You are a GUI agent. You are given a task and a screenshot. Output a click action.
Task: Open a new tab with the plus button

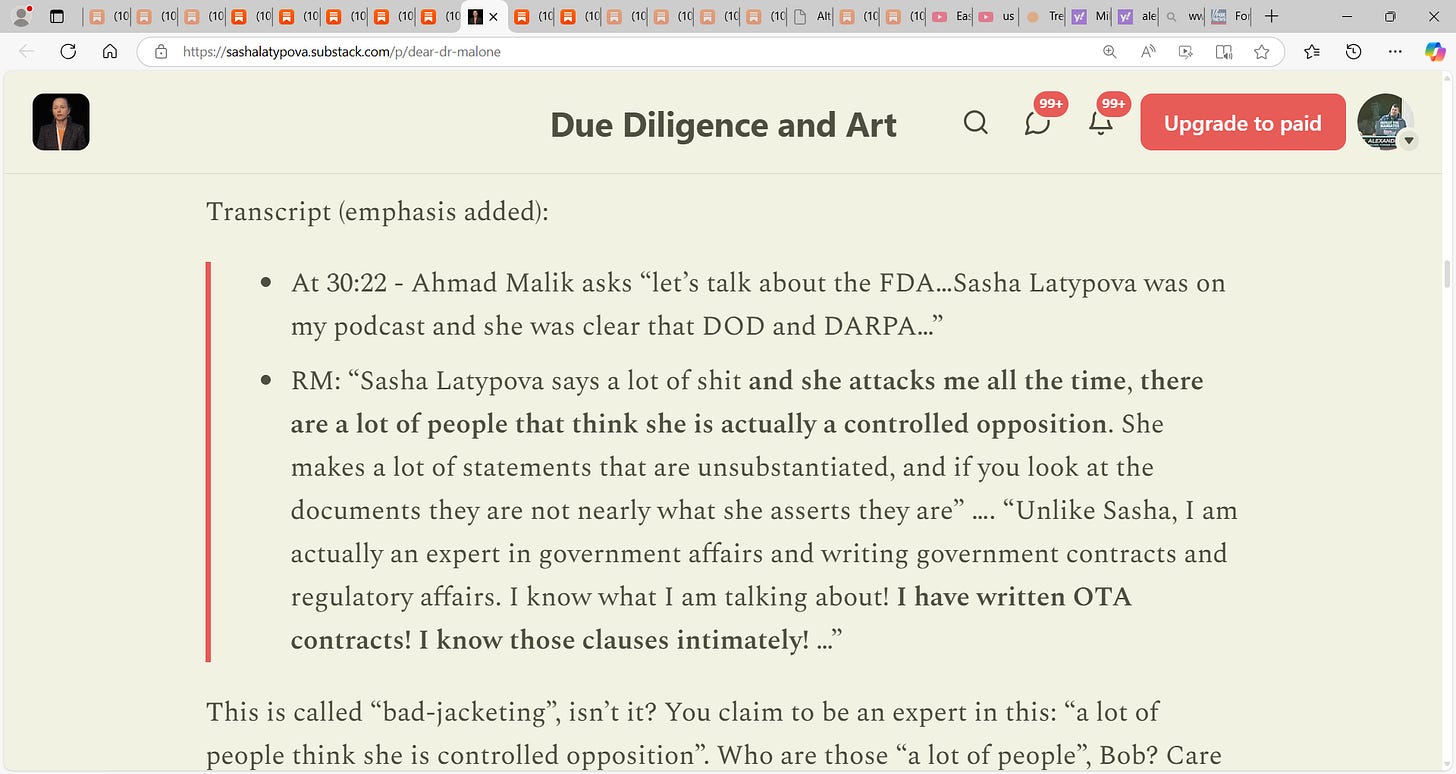coord(1271,16)
